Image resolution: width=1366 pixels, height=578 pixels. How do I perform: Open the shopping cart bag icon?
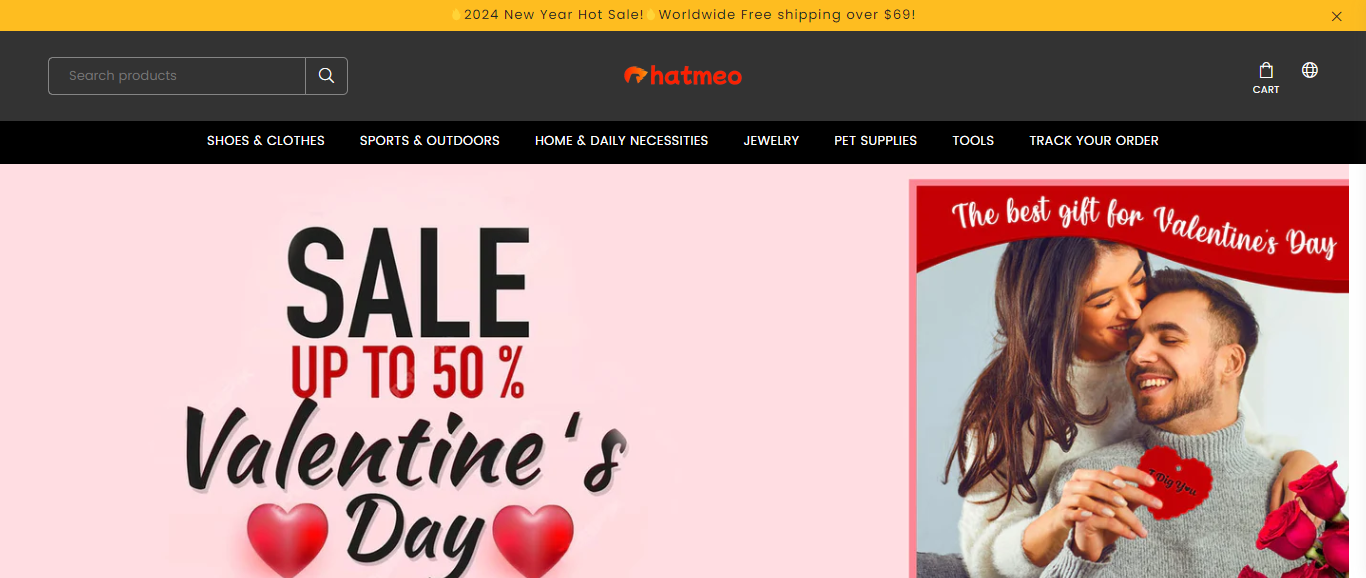coord(1266,70)
